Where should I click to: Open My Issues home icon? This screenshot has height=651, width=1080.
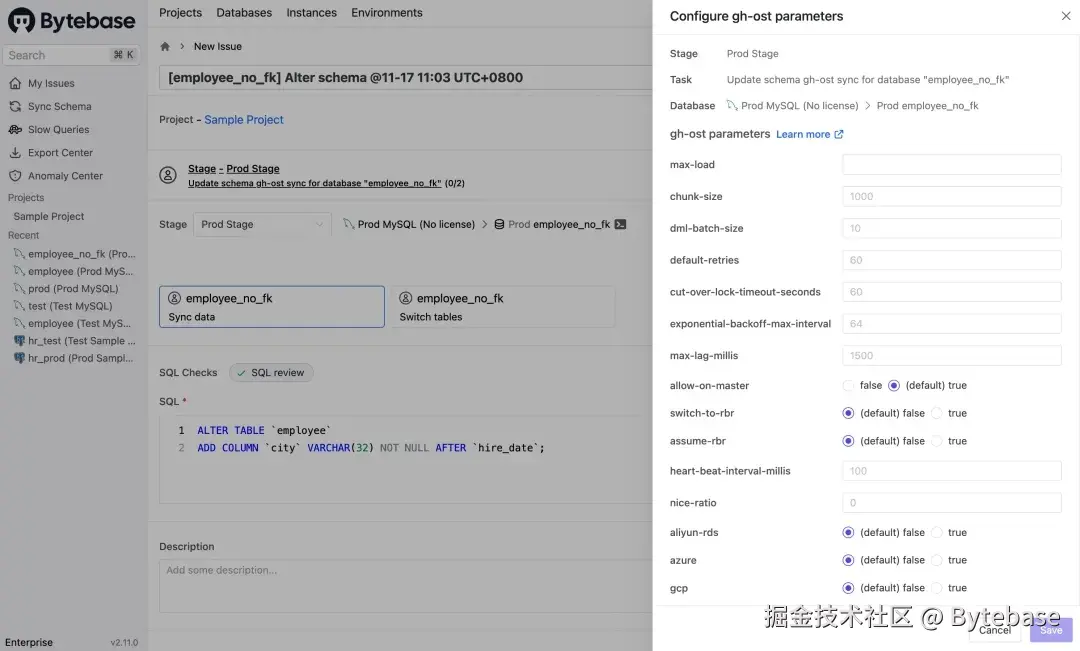click(x=15, y=83)
